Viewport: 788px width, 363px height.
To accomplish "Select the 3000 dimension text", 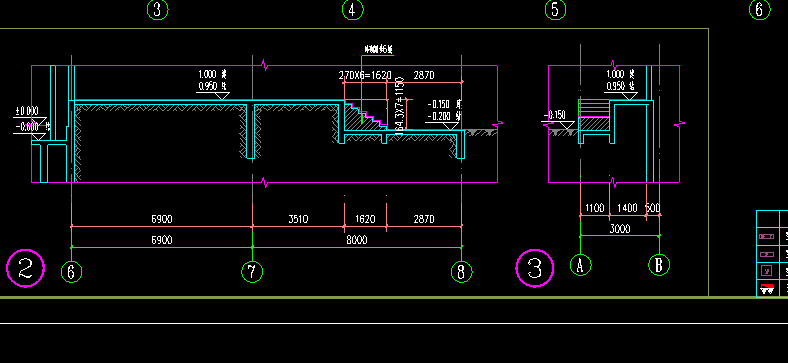I will (620, 229).
